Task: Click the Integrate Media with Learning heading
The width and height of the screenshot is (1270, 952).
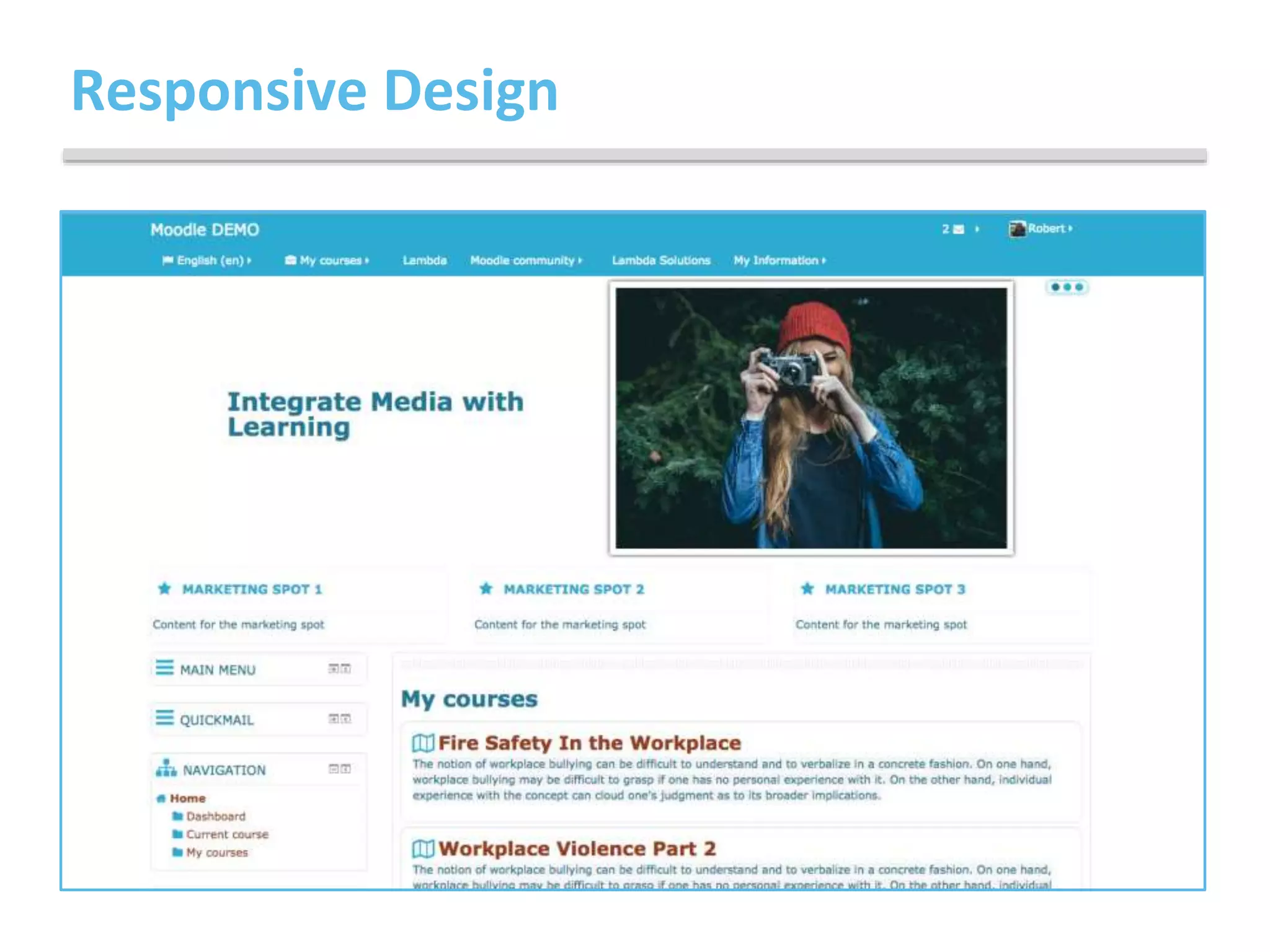Action: tap(375, 414)
